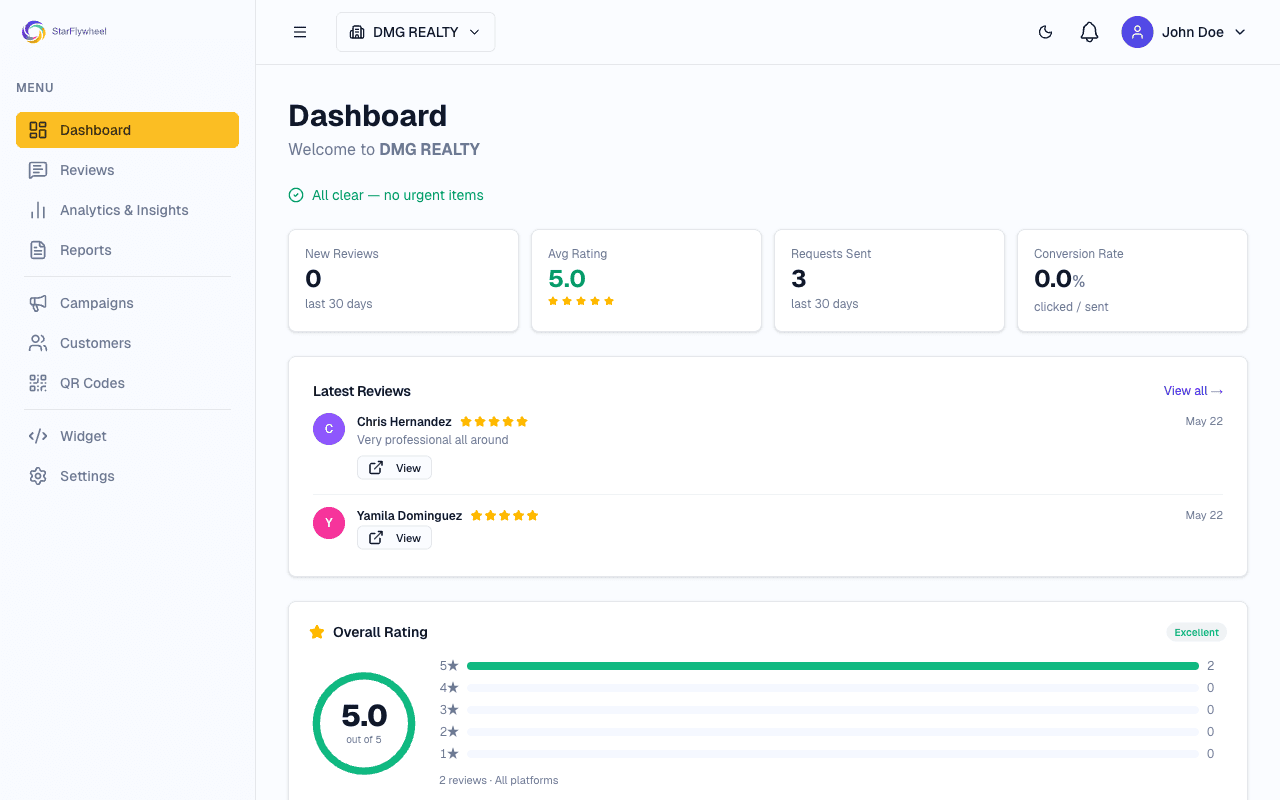Collapse the sidebar with the hamburger toggle
Viewport: 1280px width, 800px height.
[300, 32]
